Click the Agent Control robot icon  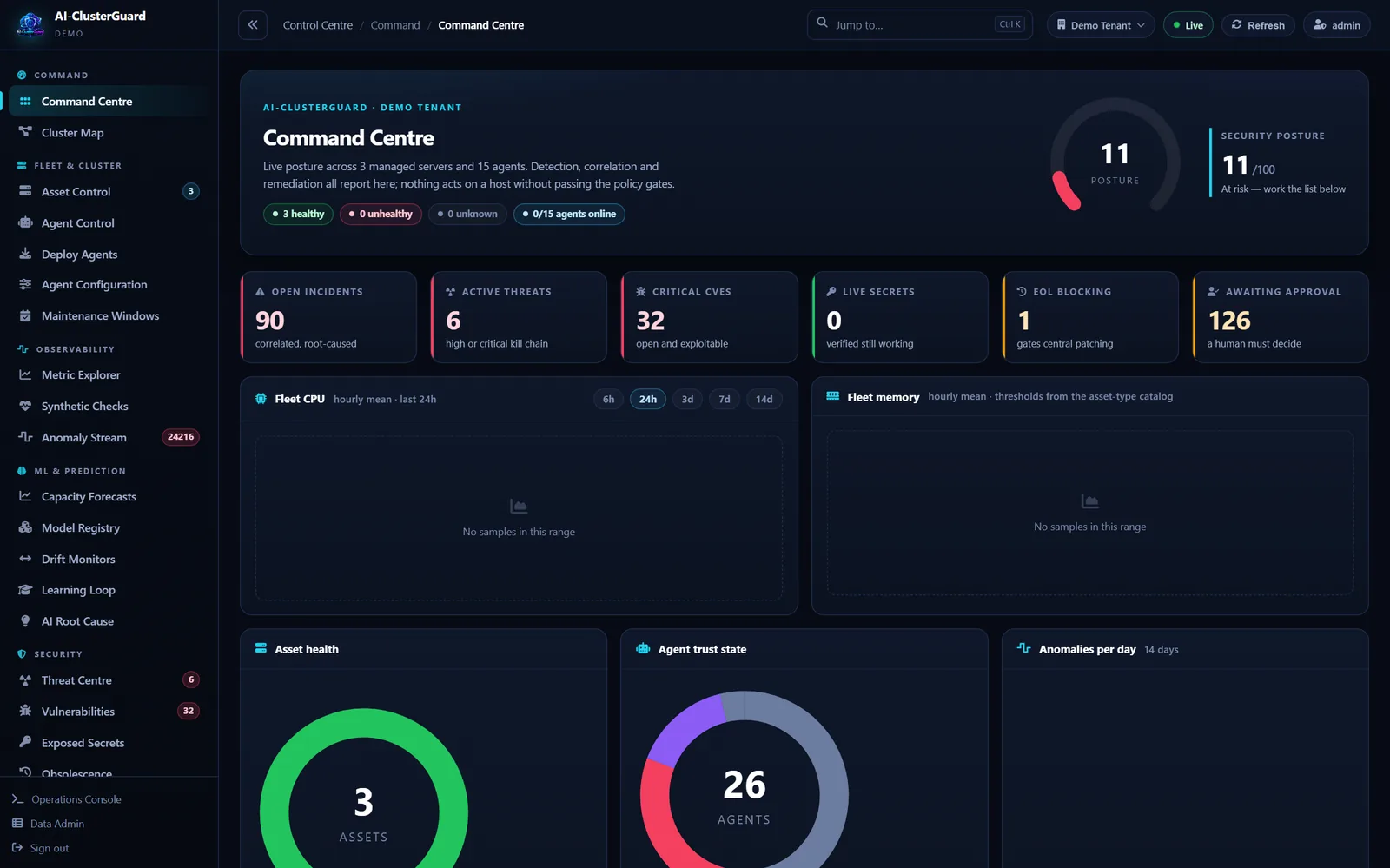25,222
